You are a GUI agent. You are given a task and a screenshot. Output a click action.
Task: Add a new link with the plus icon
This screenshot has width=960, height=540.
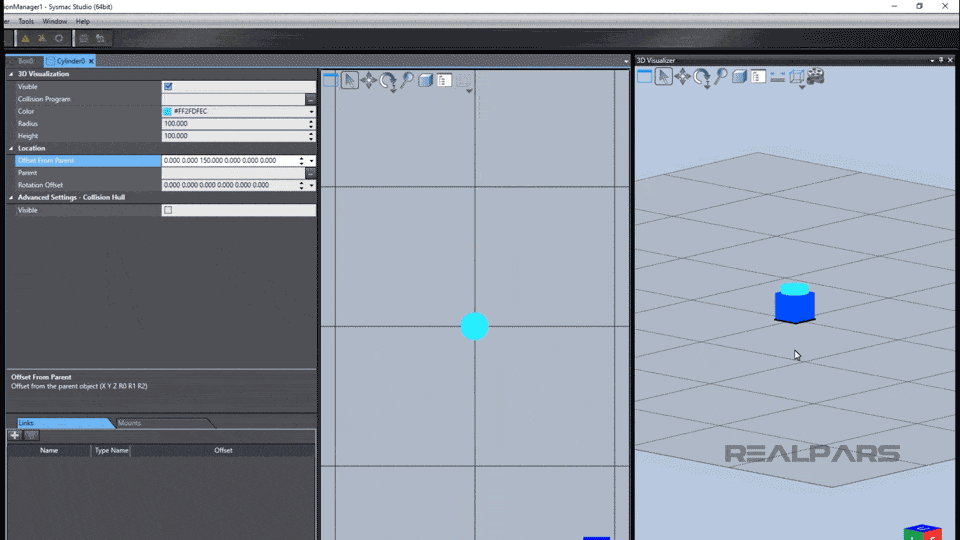pyautogui.click(x=15, y=435)
